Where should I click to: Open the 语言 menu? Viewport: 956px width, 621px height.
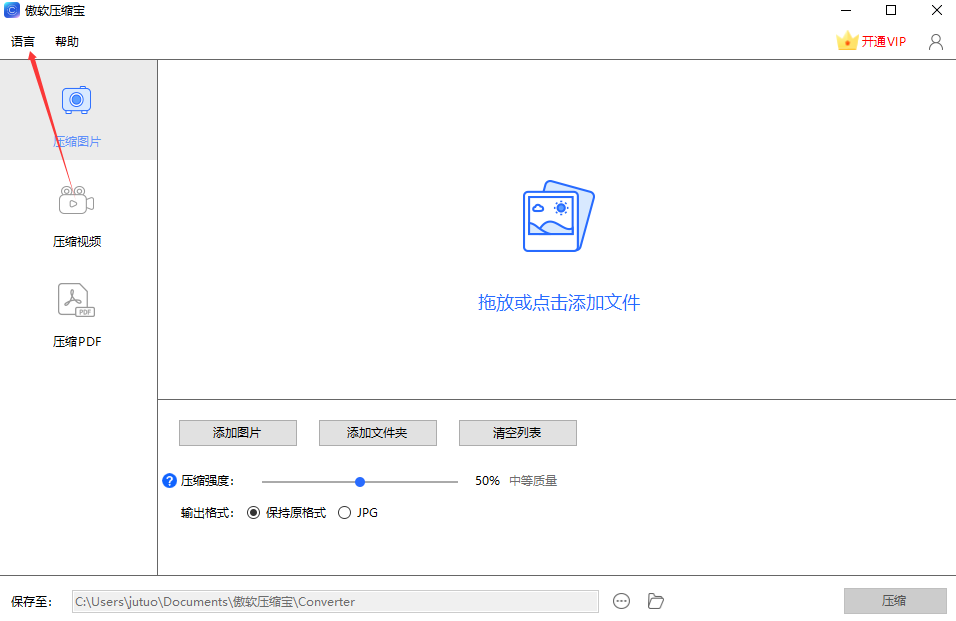(23, 41)
